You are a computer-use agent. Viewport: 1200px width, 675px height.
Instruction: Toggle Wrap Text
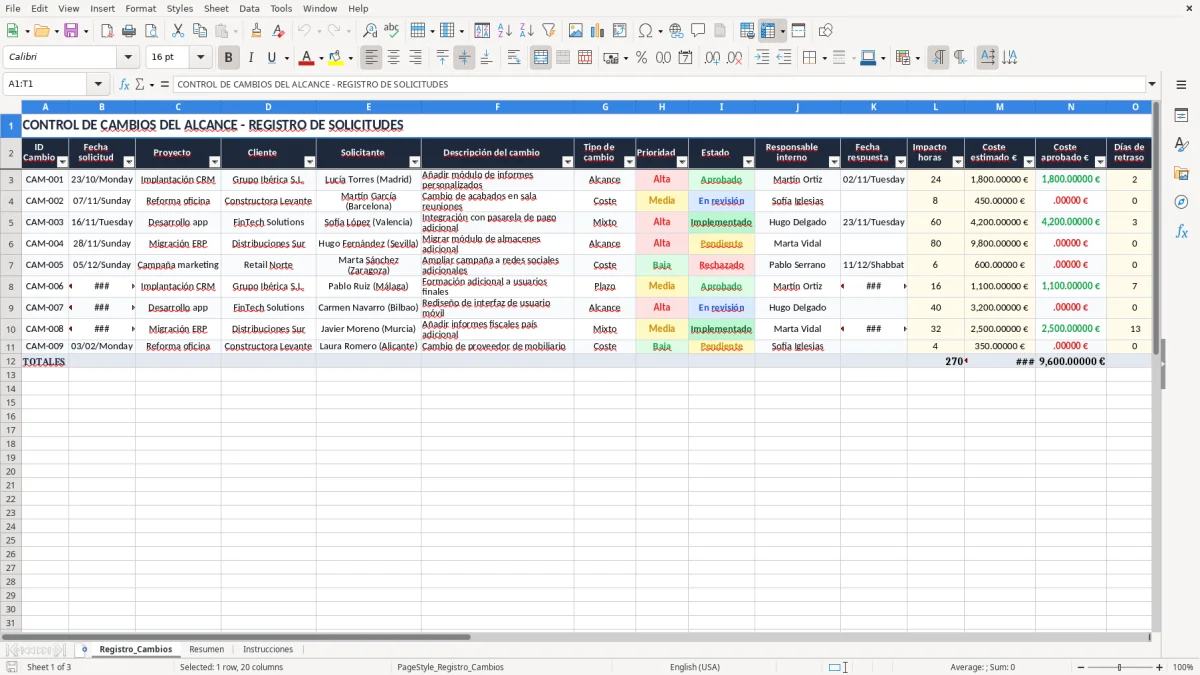pos(513,58)
